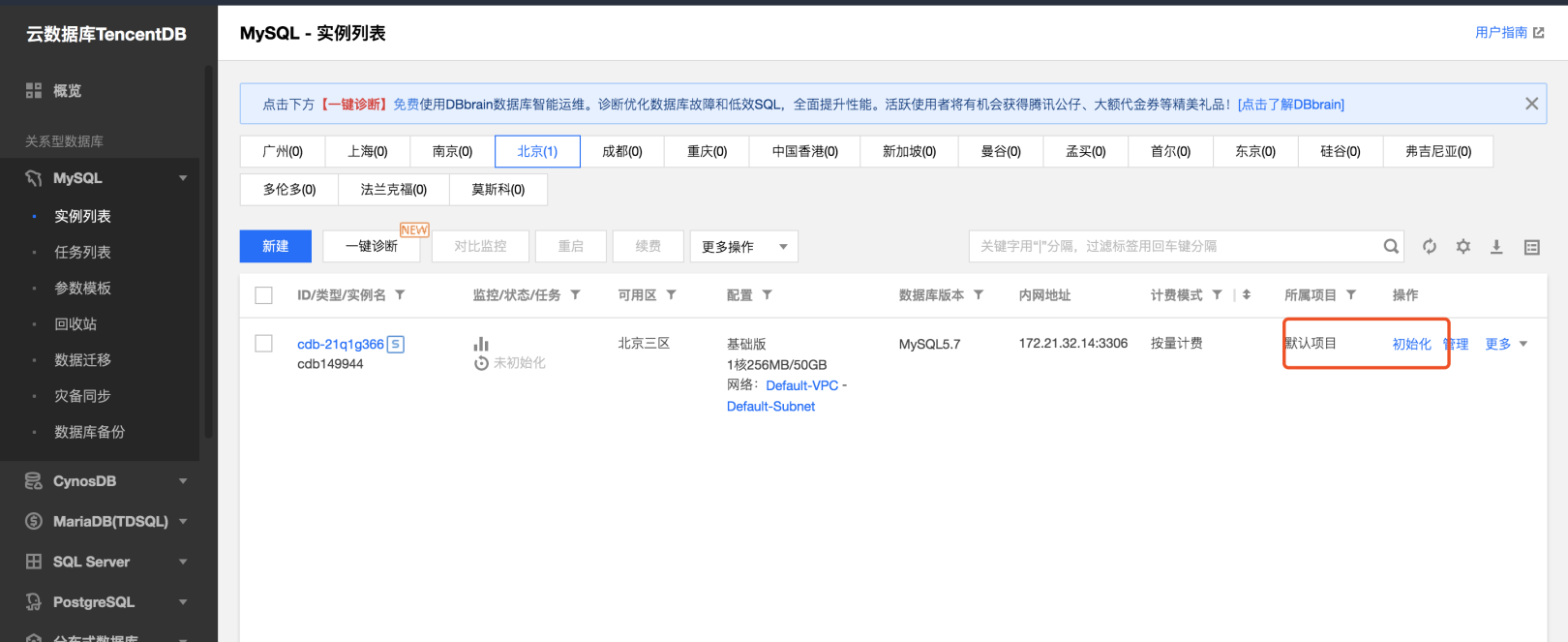Filter by 可用区 column funnel icon

[671, 294]
